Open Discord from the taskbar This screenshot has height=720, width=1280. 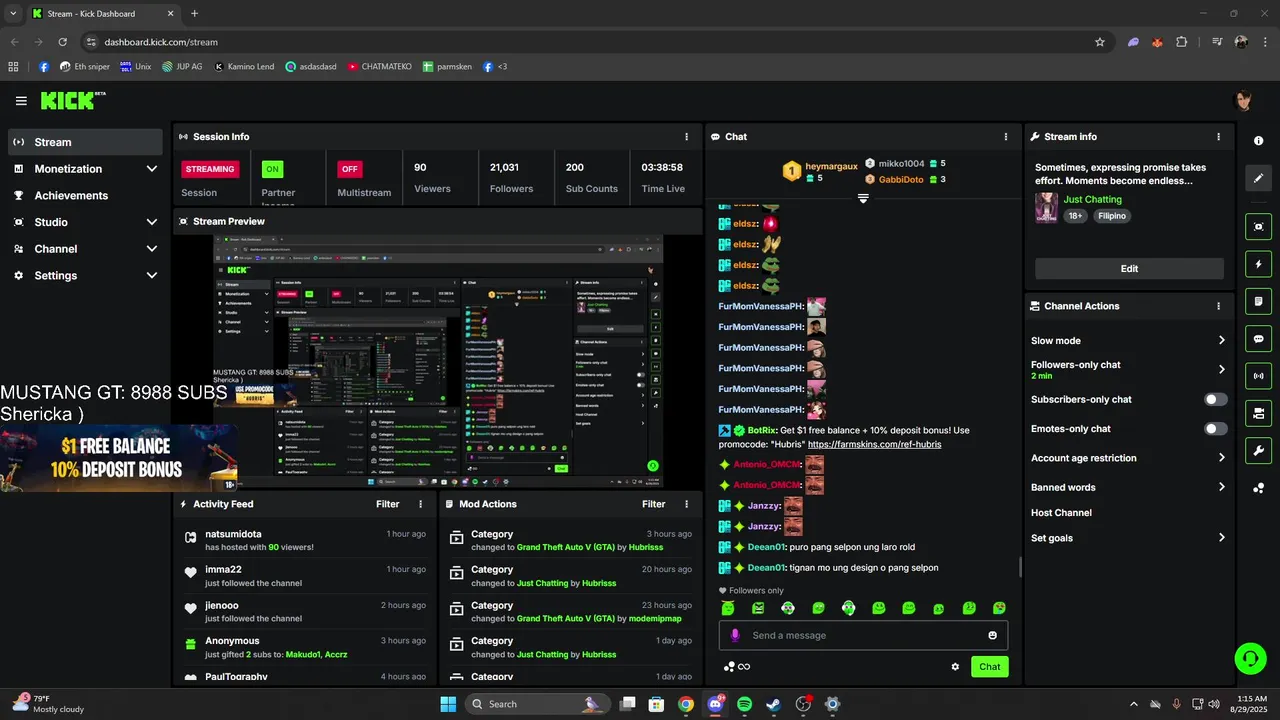coord(715,704)
